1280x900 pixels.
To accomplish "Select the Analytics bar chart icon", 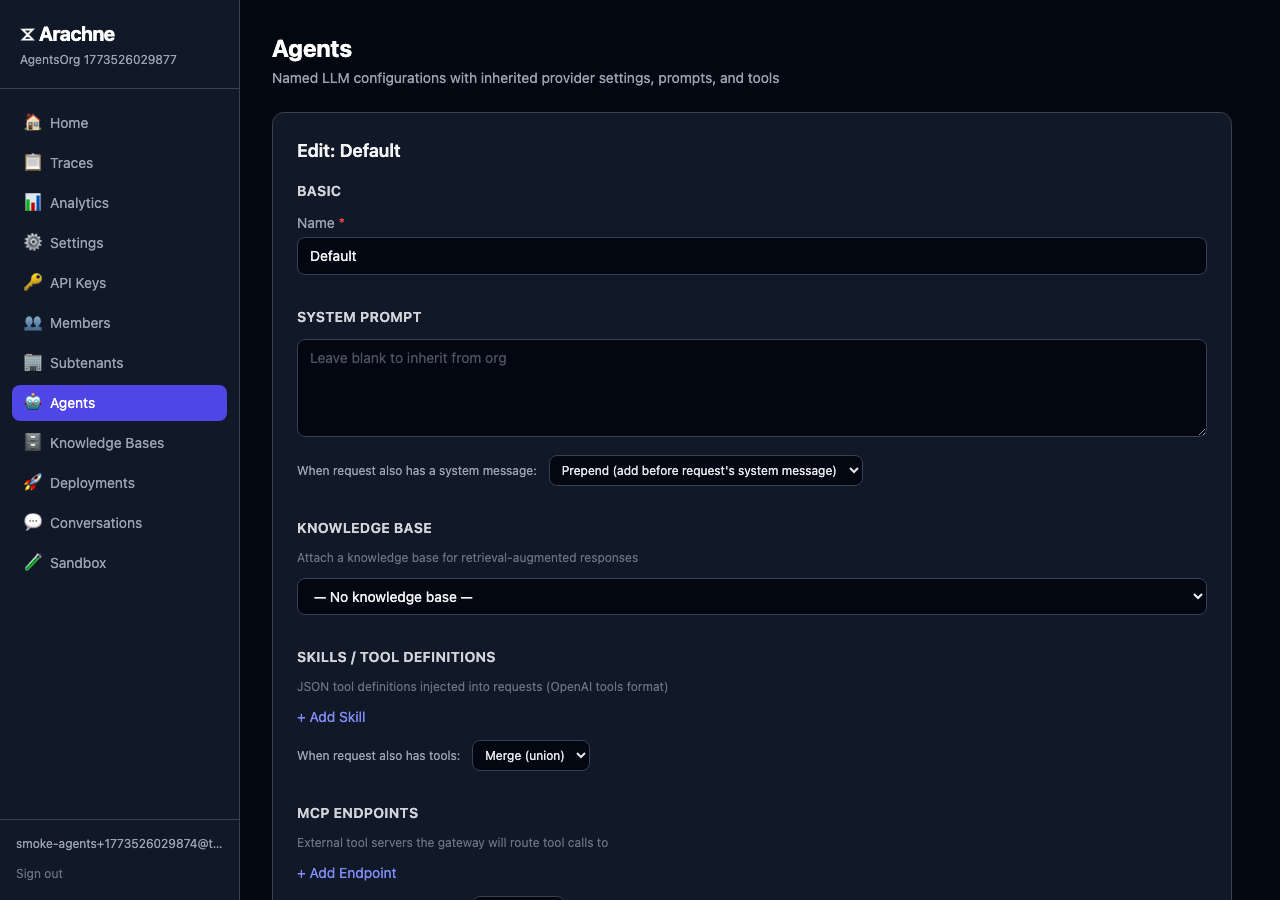I will 33,202.
